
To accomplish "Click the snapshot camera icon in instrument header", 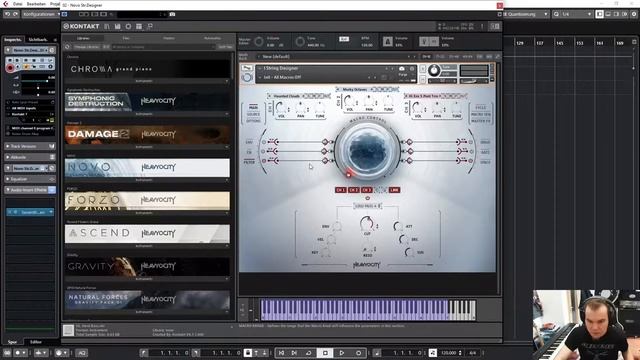I will [x=402, y=69].
